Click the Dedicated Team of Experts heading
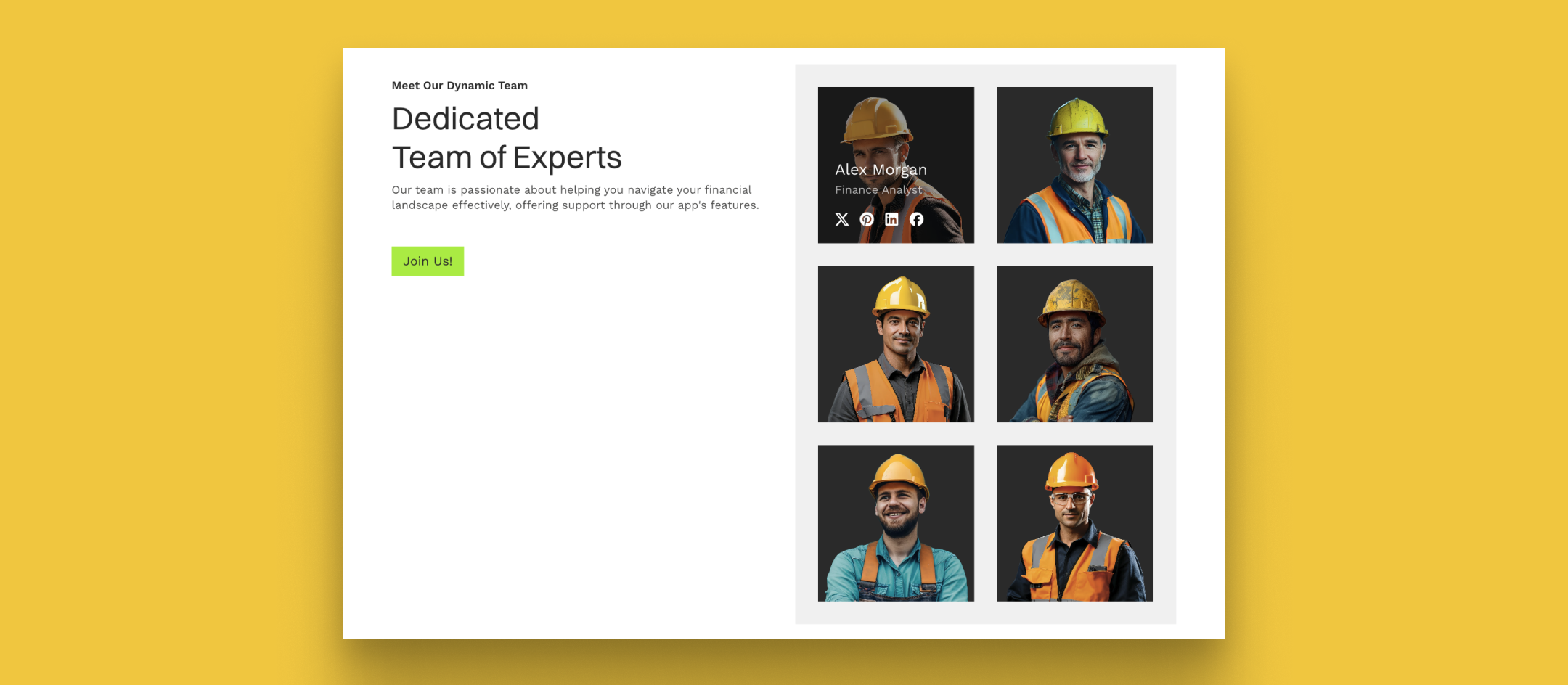 coord(507,138)
